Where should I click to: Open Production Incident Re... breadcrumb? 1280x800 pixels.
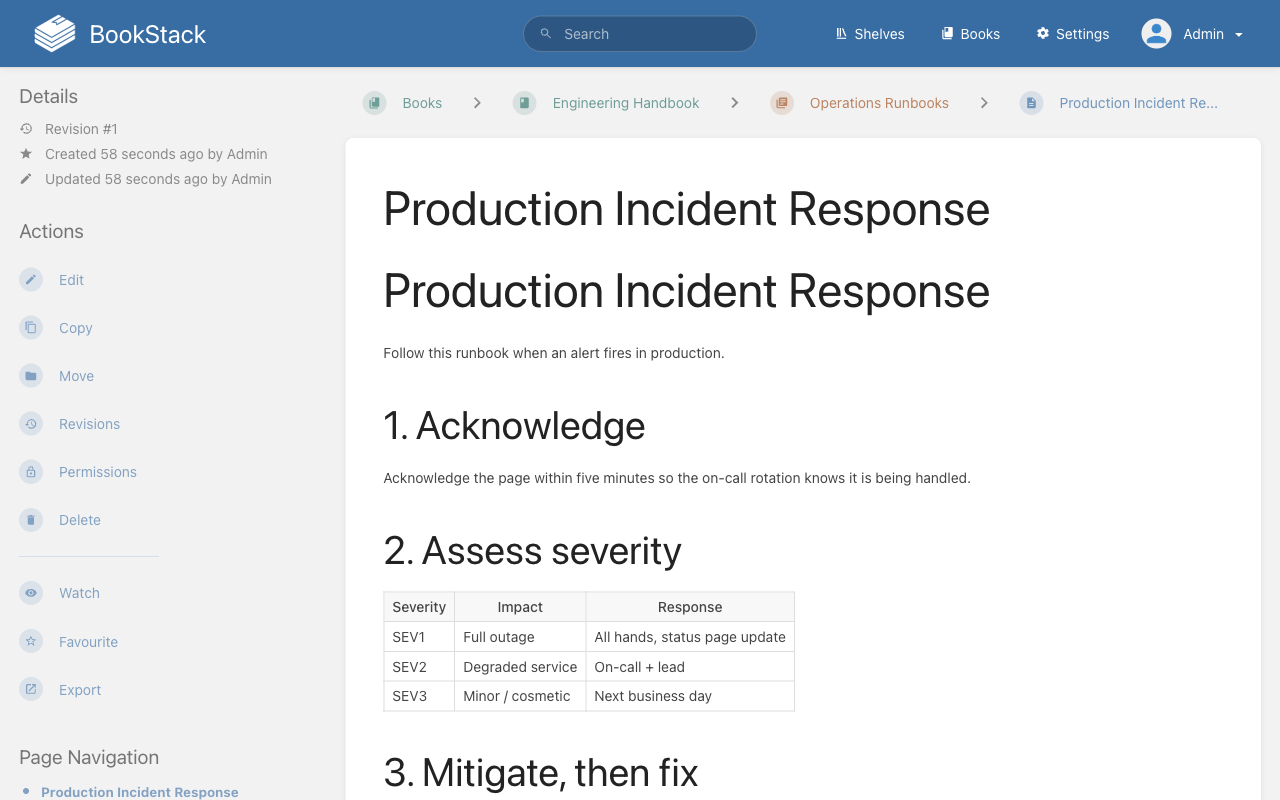click(1138, 103)
